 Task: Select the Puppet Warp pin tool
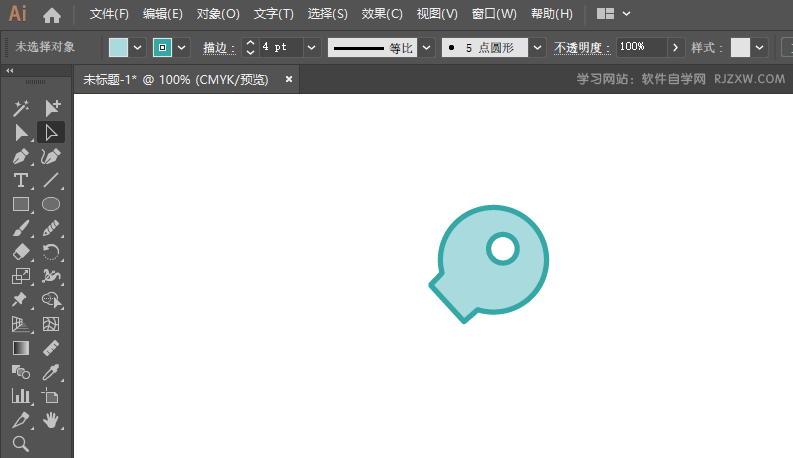click(21, 300)
